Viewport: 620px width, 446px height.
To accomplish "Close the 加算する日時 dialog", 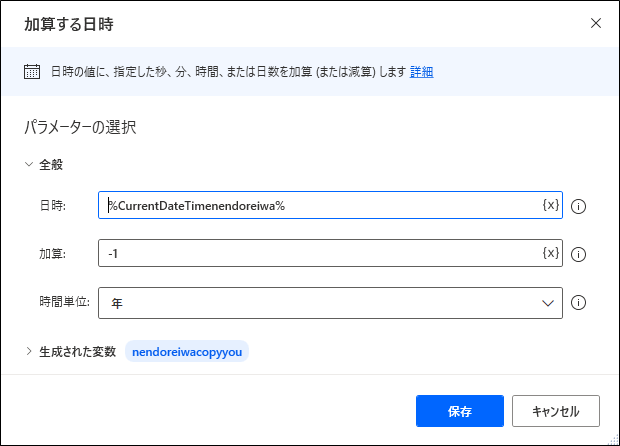I will [x=595, y=23].
